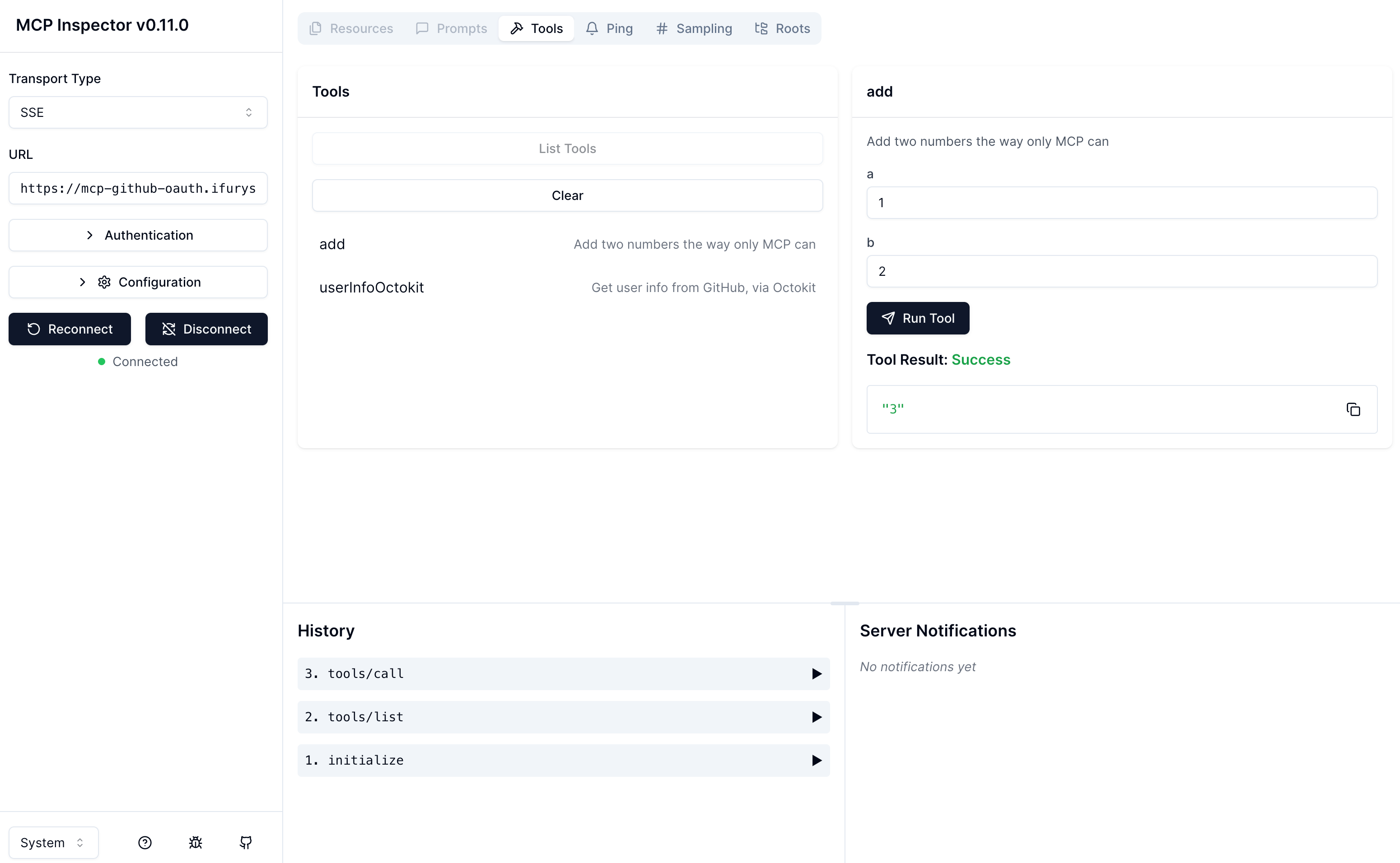
Task: Open the help icon in bottom bar
Action: point(145,842)
